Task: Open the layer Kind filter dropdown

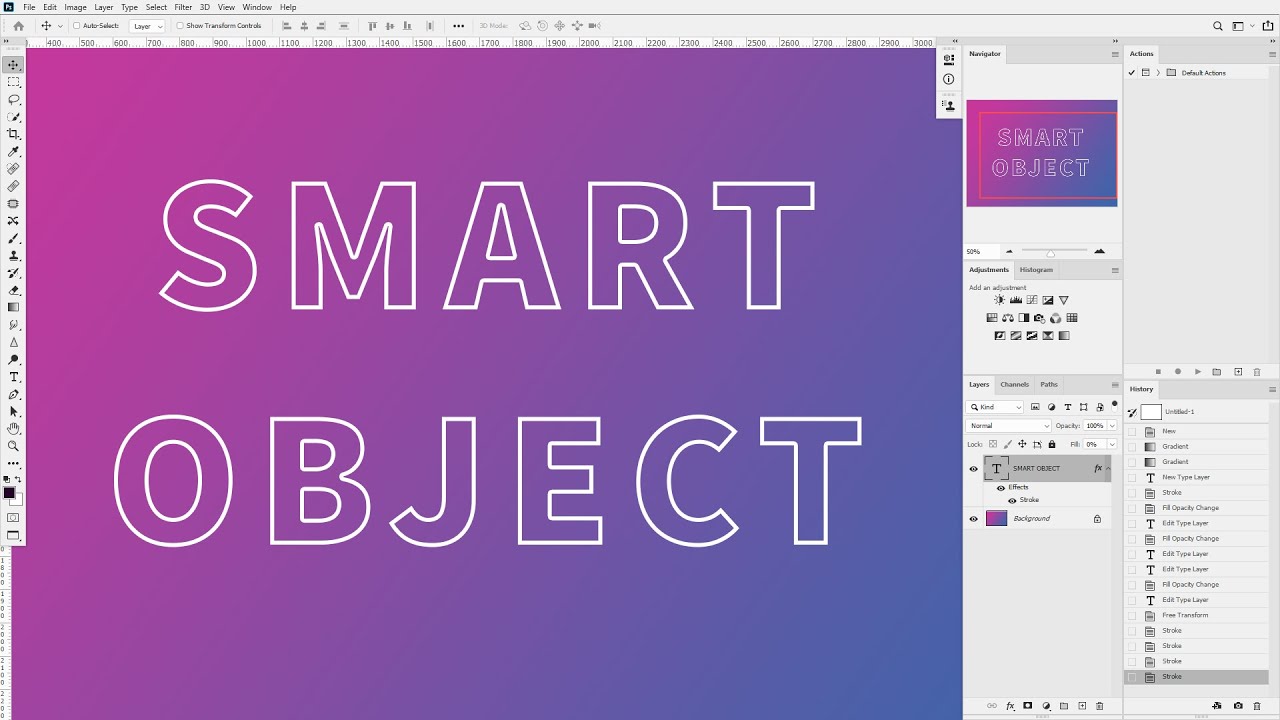Action: (995, 407)
